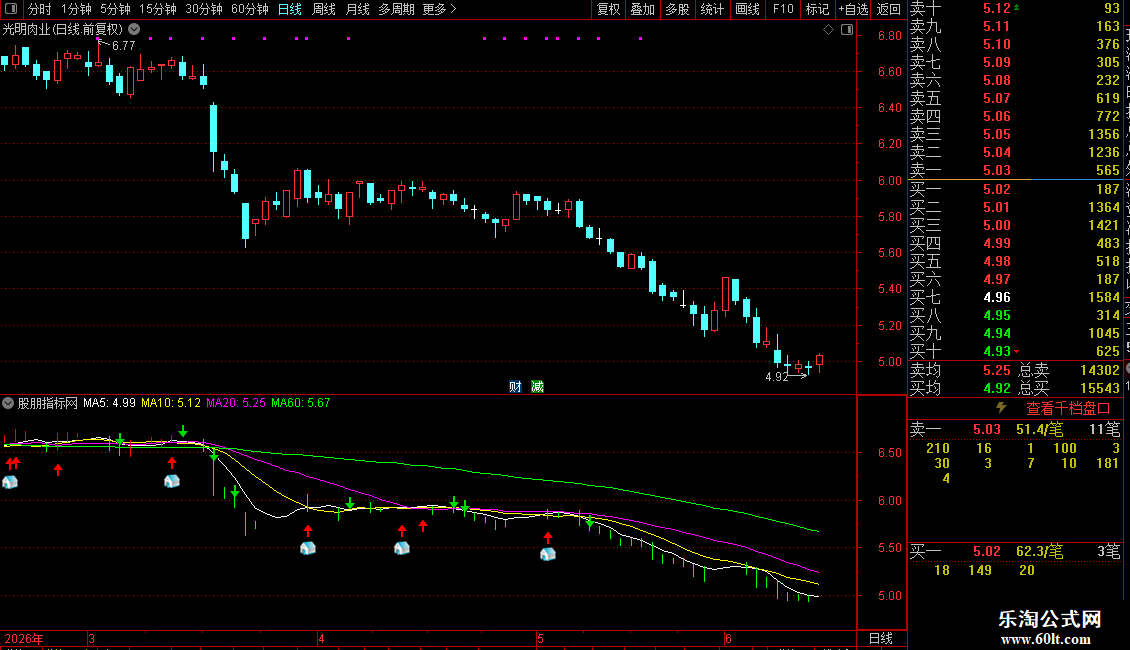Select the 1分钟 period tab
Image resolution: width=1130 pixels, height=650 pixels.
coord(76,9)
